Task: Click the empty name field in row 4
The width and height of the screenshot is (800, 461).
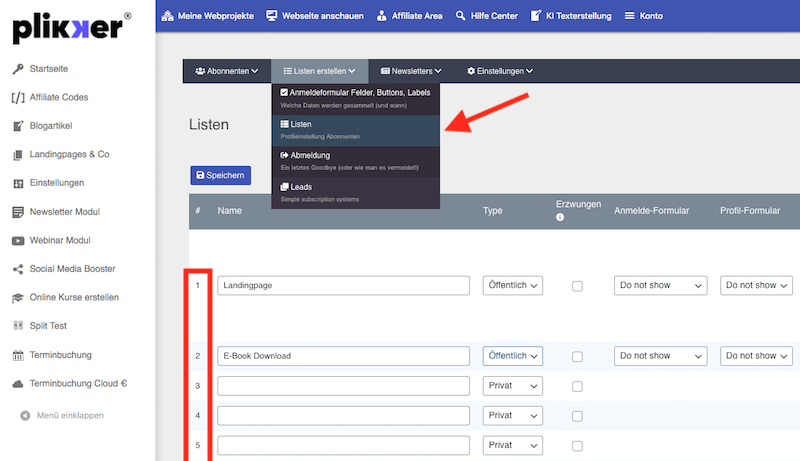Action: 343,415
